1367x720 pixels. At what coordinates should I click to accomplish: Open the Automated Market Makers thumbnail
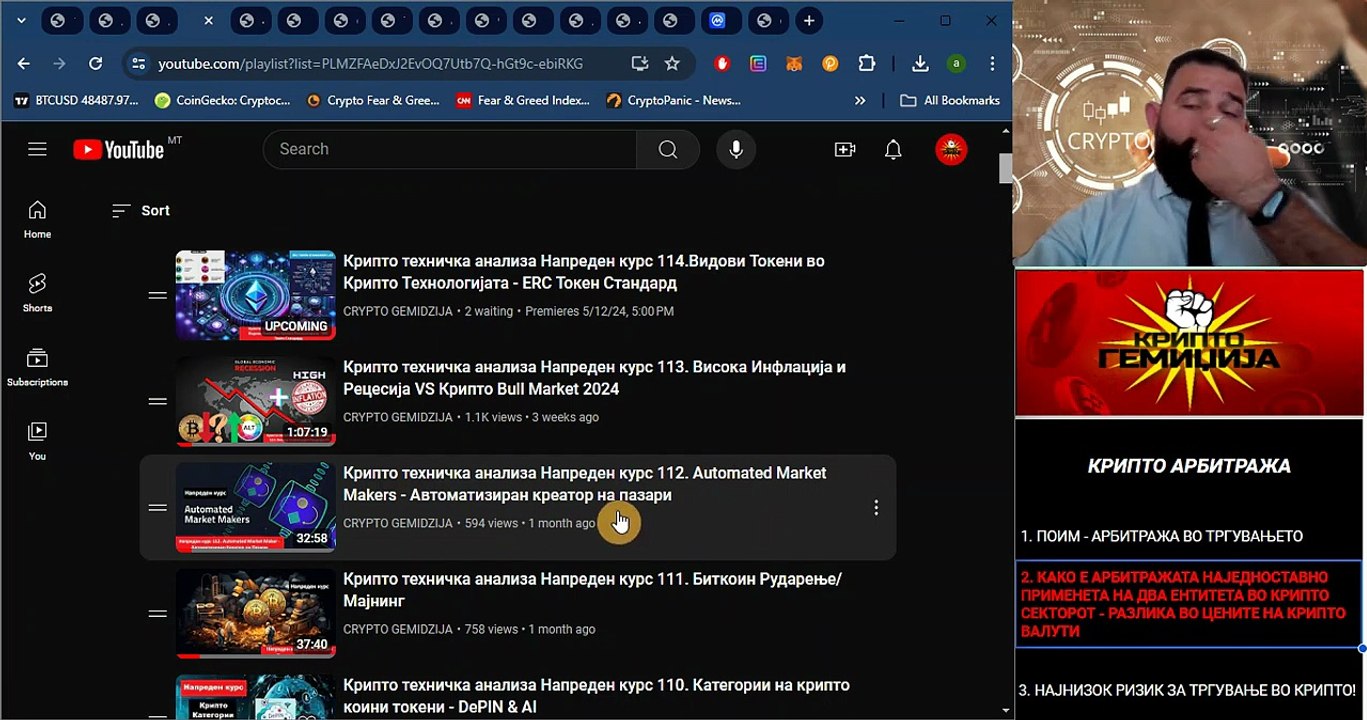click(x=256, y=507)
